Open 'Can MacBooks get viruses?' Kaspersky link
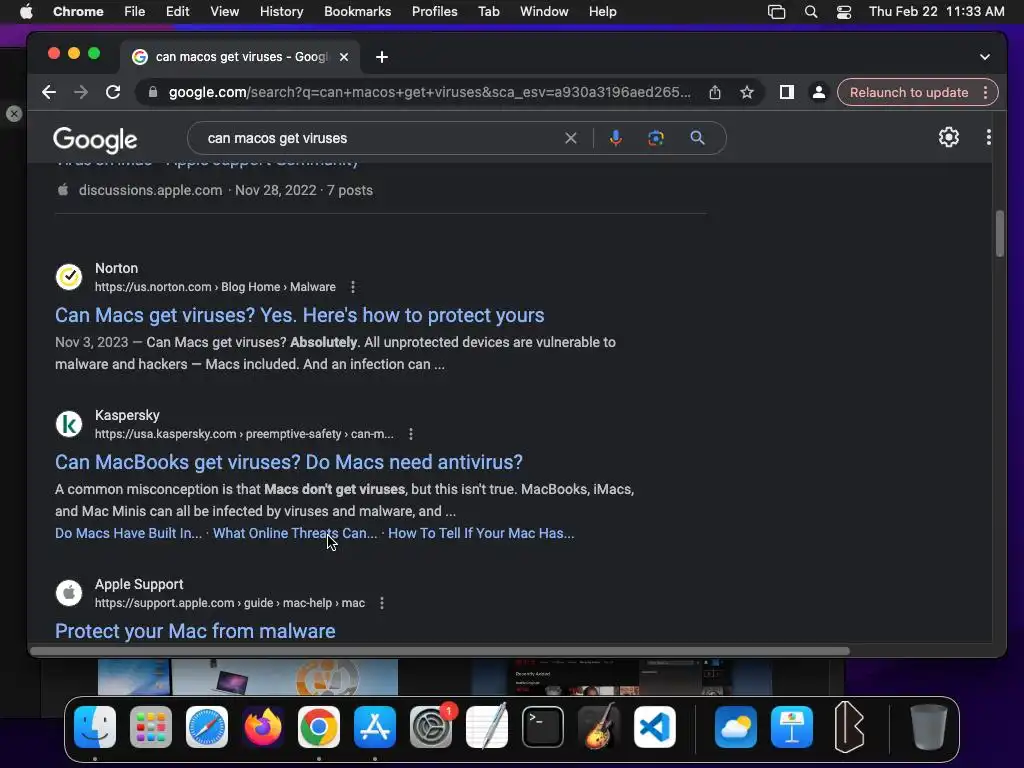 click(x=289, y=462)
